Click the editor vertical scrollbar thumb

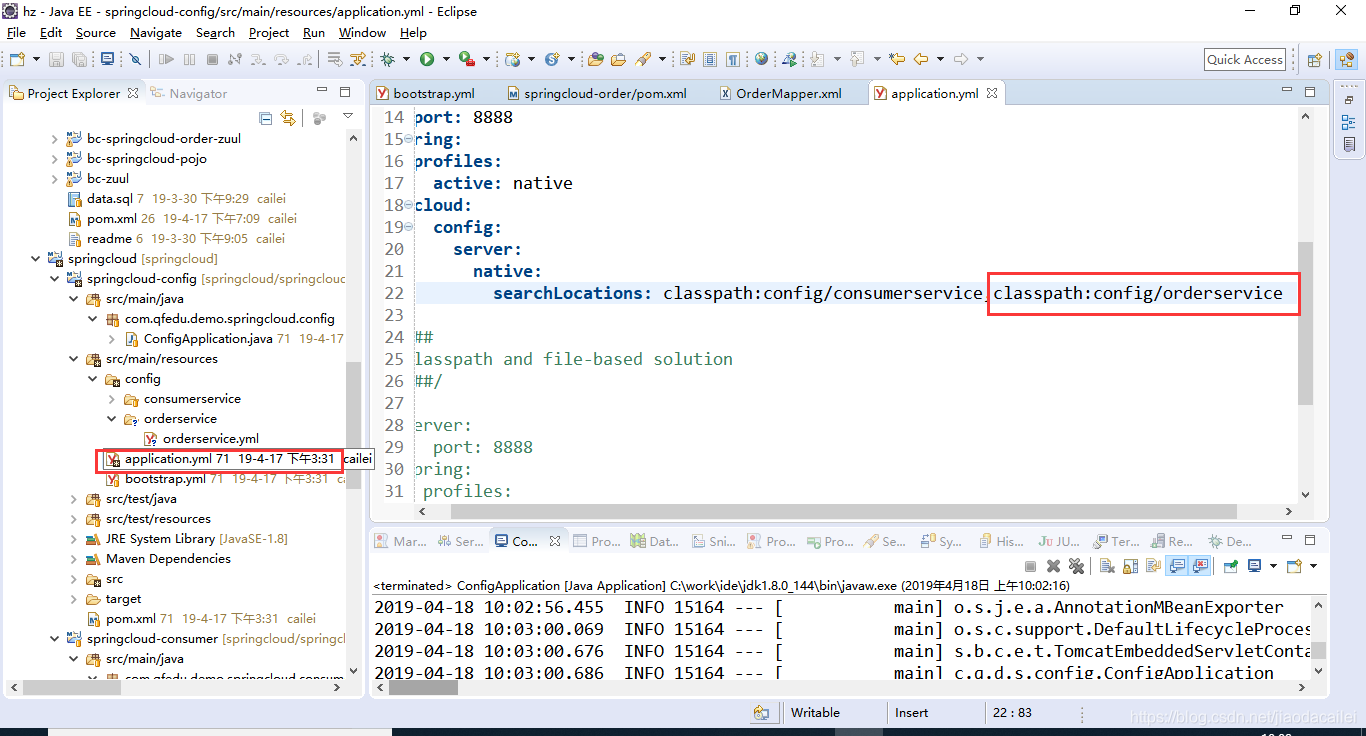point(1305,322)
